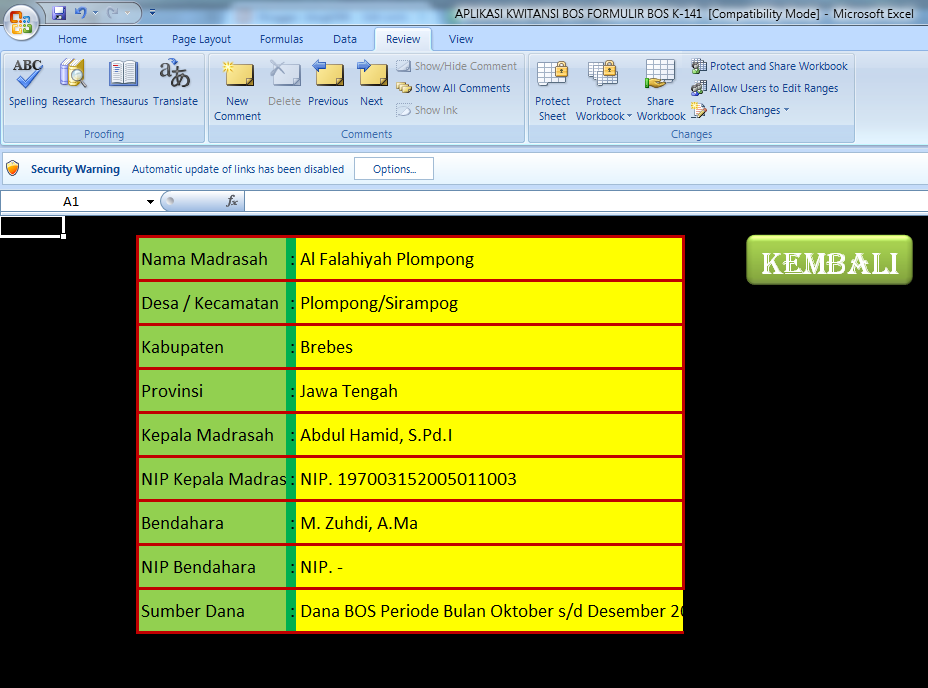Open the Name Box dropdown arrow
This screenshot has height=688, width=928.
point(150,202)
